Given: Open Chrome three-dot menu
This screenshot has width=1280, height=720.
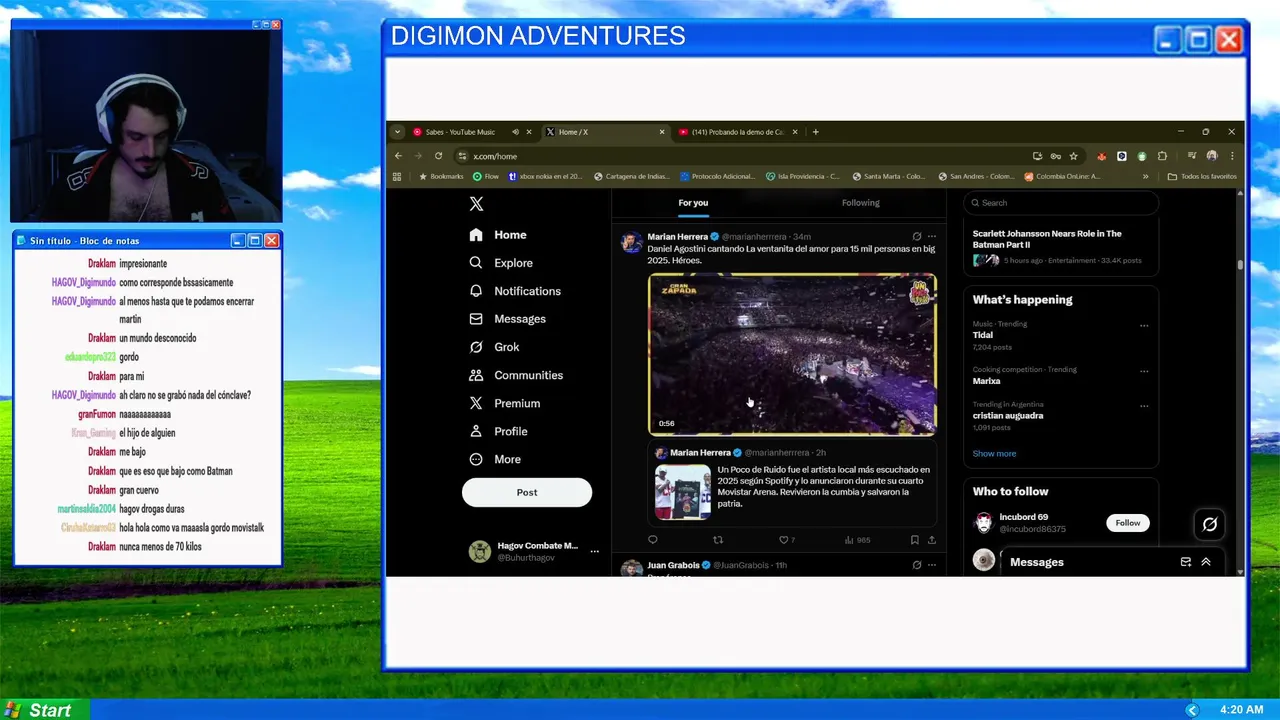Looking at the screenshot, I should click(1232, 156).
